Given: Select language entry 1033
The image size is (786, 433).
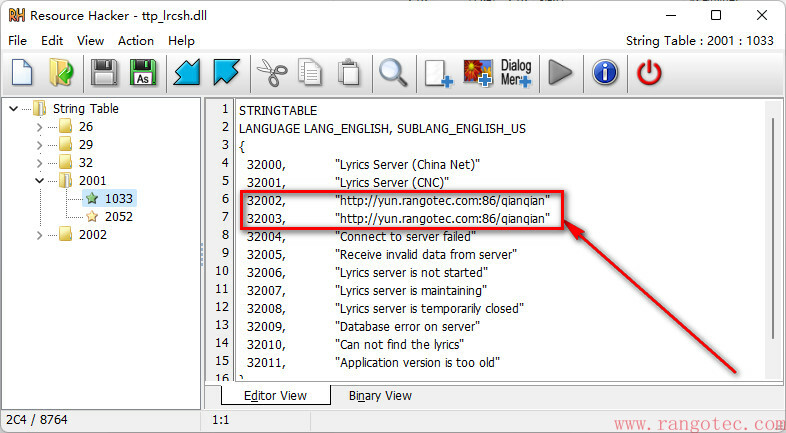Looking at the screenshot, I should pos(119,199).
